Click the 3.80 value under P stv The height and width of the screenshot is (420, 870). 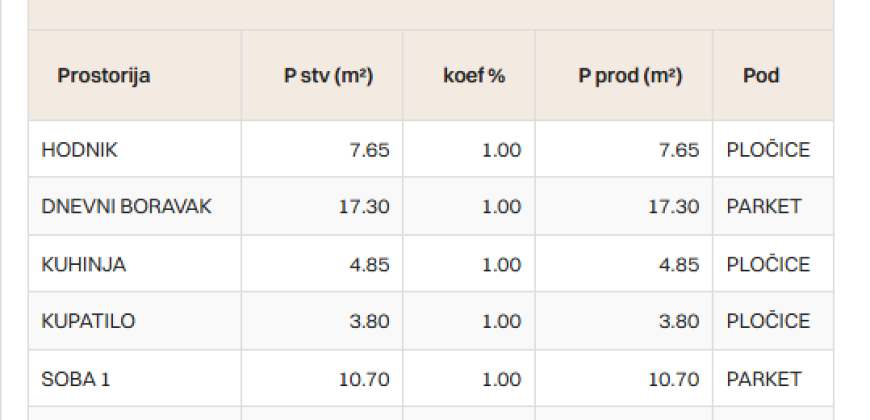pyautogui.click(x=370, y=321)
